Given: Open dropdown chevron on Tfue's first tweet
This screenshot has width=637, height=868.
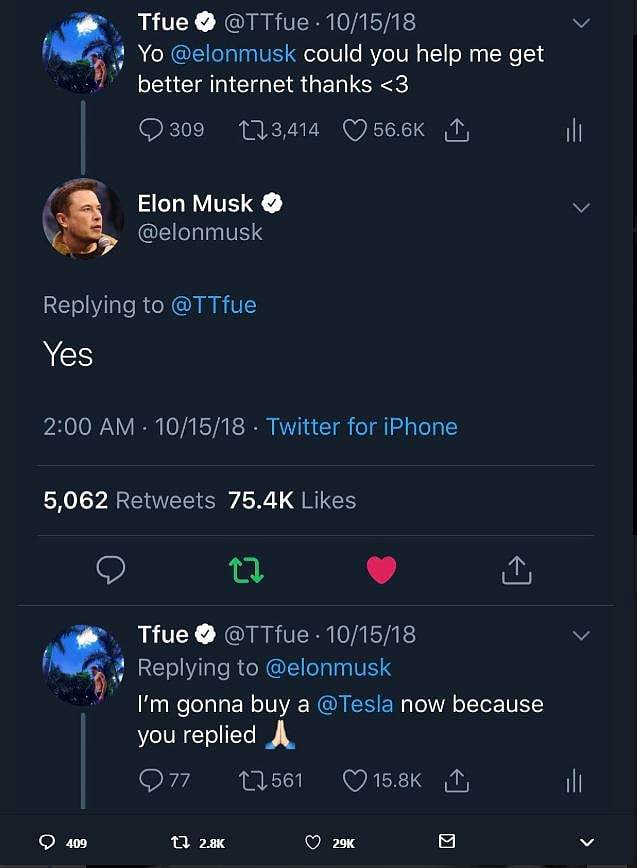Looking at the screenshot, I should pos(581,23).
